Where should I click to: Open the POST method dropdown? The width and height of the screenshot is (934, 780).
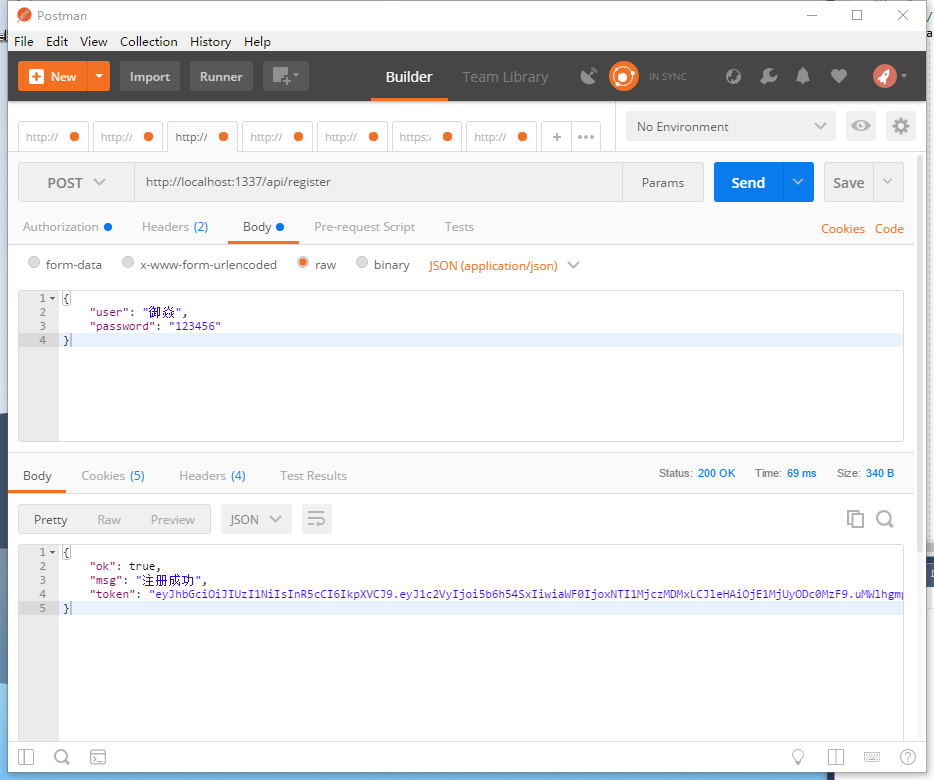pos(76,182)
